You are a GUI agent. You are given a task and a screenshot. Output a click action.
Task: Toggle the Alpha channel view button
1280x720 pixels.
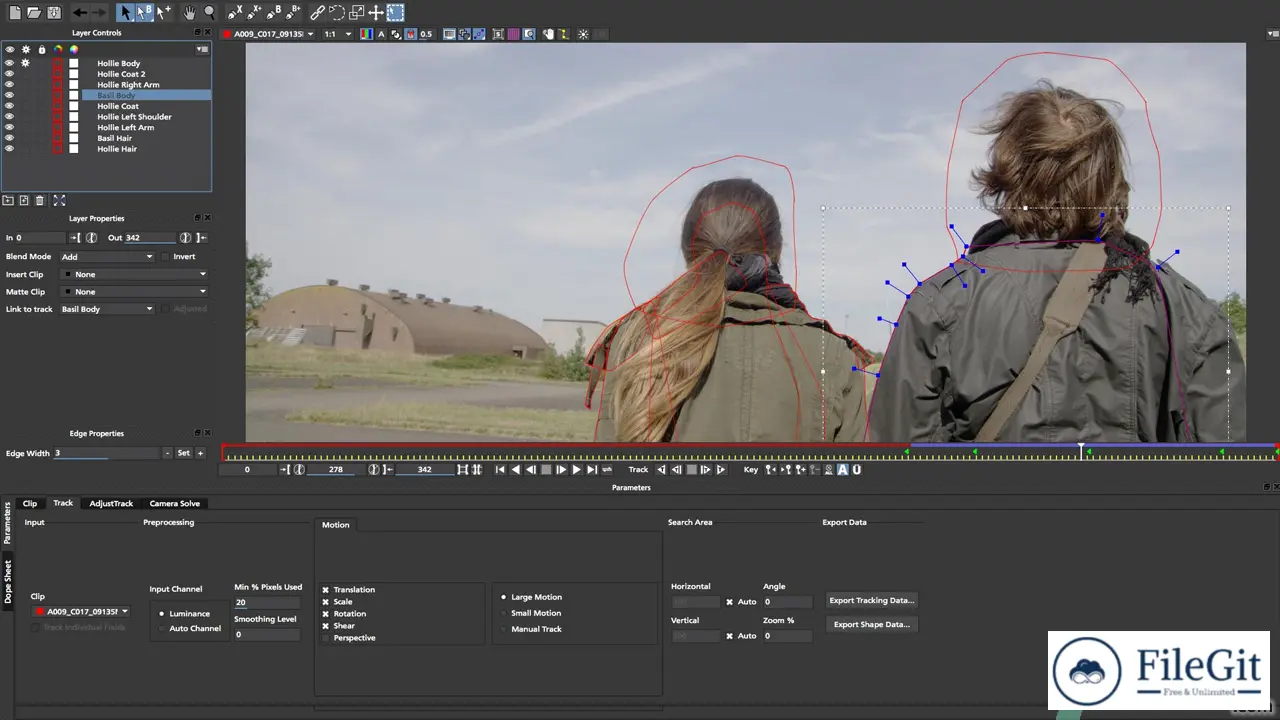pyautogui.click(x=381, y=34)
